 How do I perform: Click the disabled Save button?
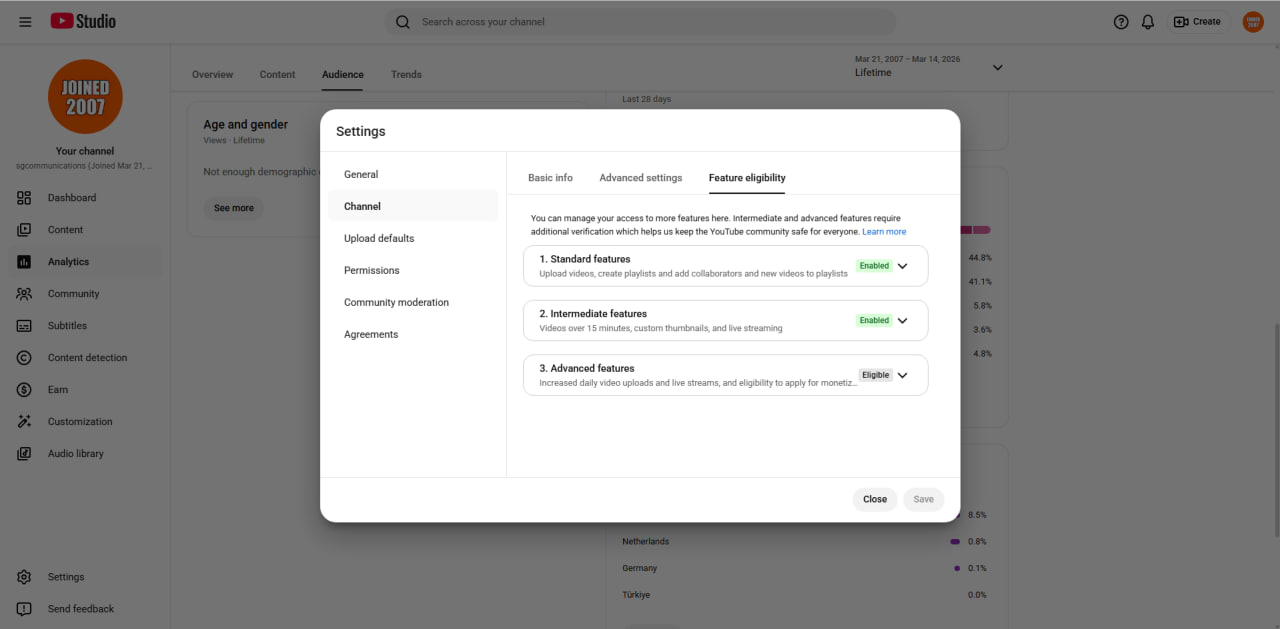[924, 499]
